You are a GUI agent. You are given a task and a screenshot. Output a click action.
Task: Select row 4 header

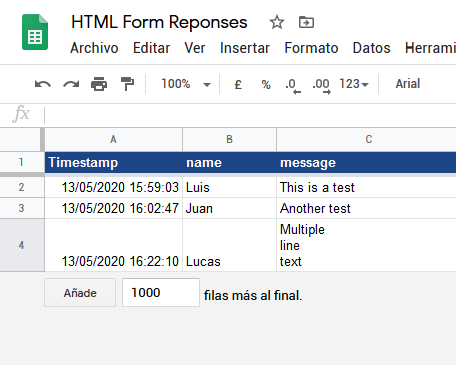(21, 245)
